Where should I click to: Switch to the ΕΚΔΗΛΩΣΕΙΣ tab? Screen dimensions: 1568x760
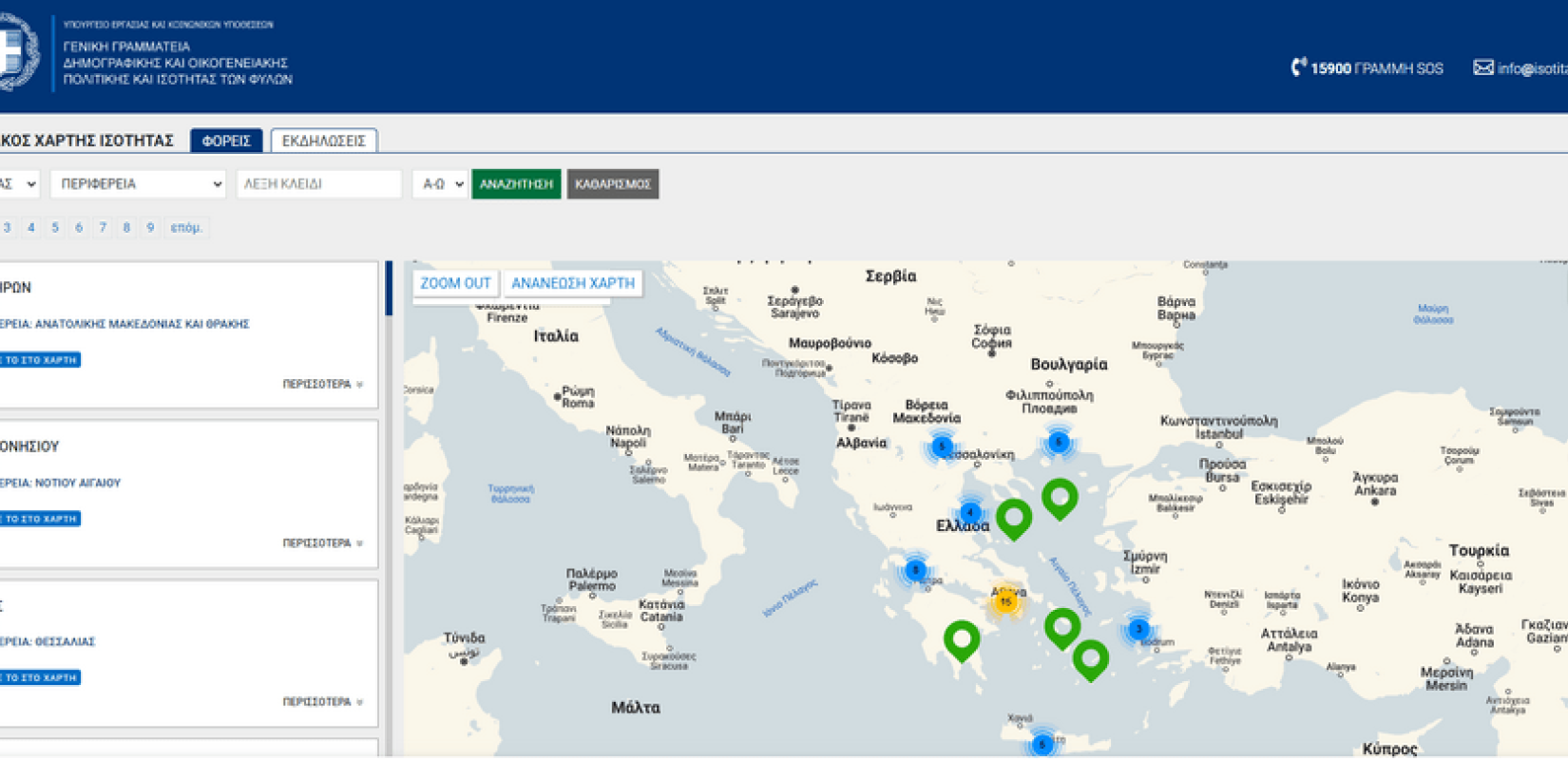[x=324, y=141]
